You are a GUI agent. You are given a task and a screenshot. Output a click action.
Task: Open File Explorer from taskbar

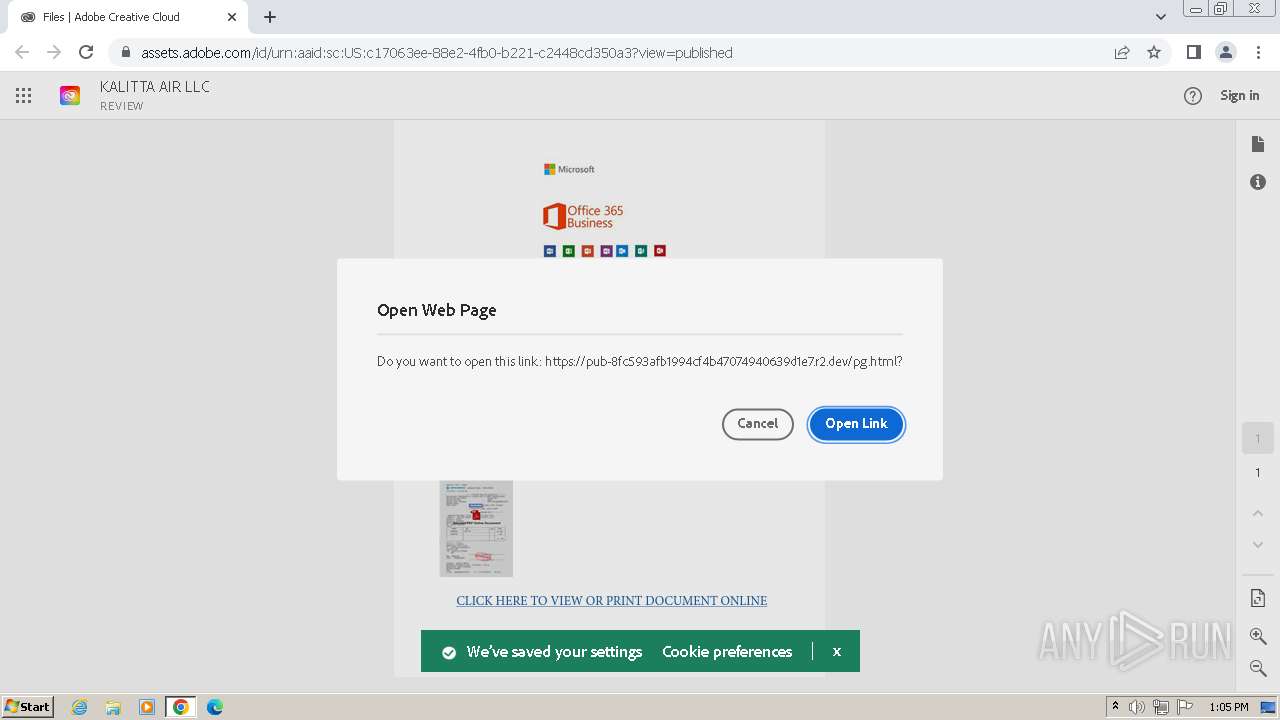(113, 707)
